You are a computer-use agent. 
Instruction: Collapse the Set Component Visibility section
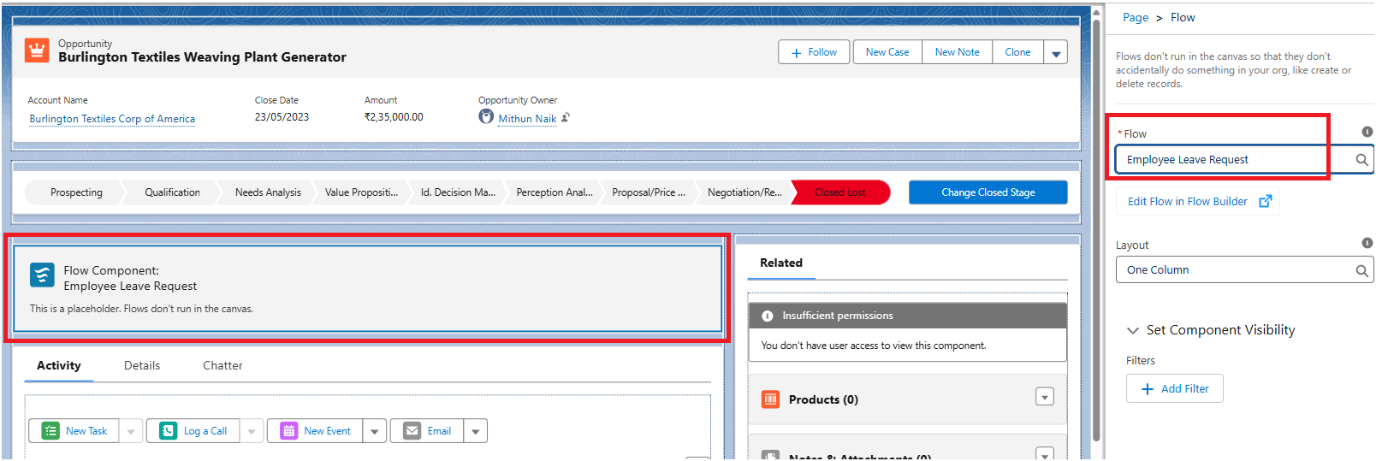pos(1133,330)
